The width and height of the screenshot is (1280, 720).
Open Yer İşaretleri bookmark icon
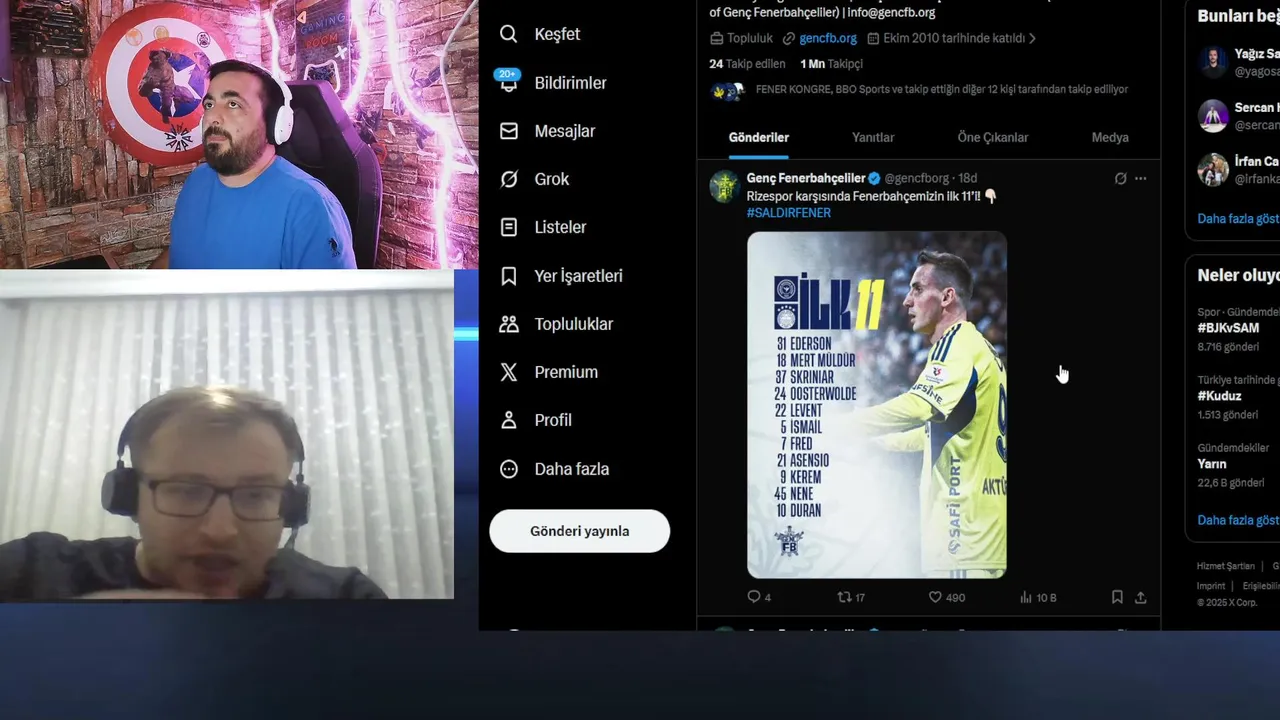click(x=508, y=276)
